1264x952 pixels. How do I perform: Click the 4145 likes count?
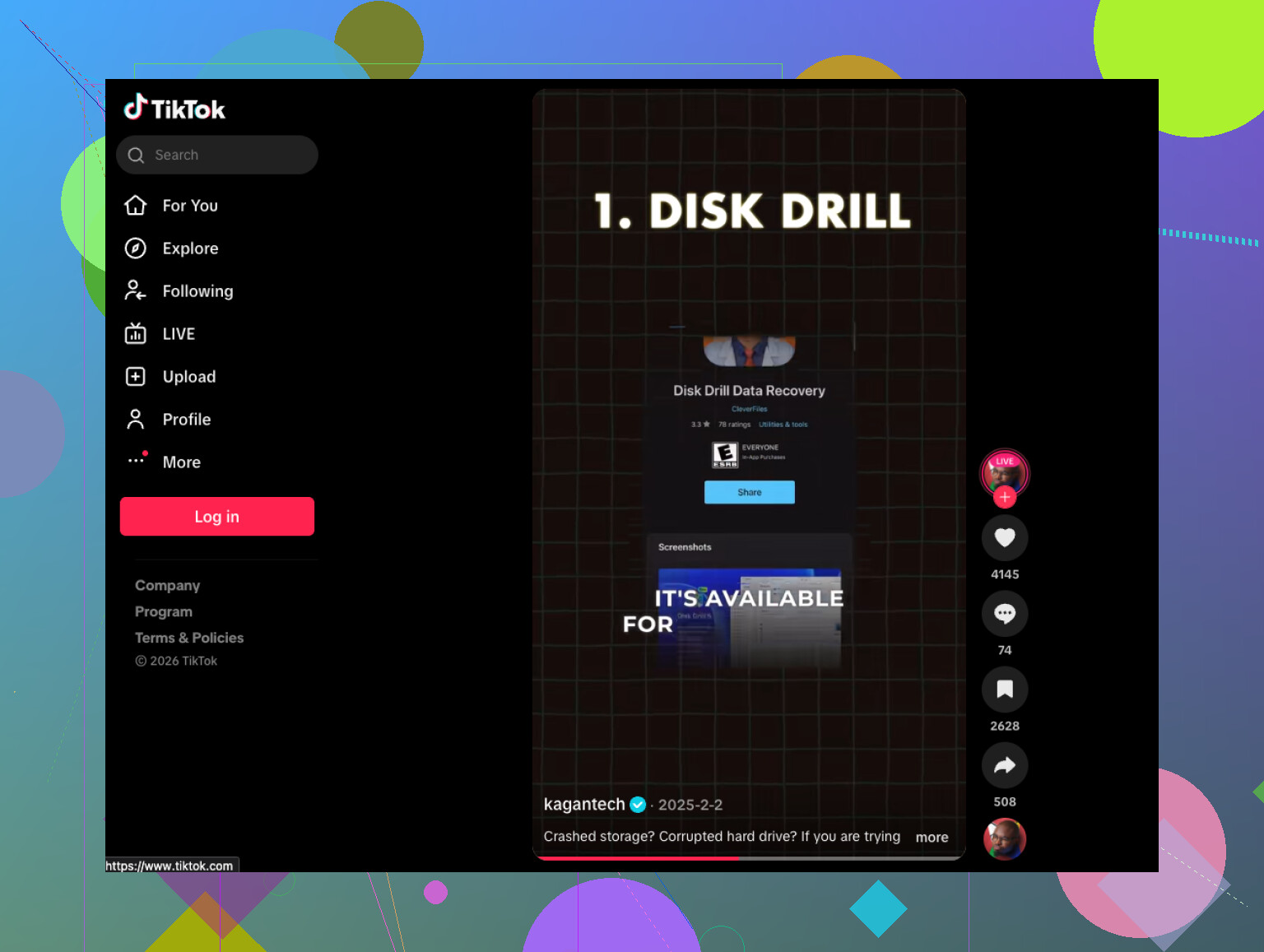click(x=1005, y=574)
